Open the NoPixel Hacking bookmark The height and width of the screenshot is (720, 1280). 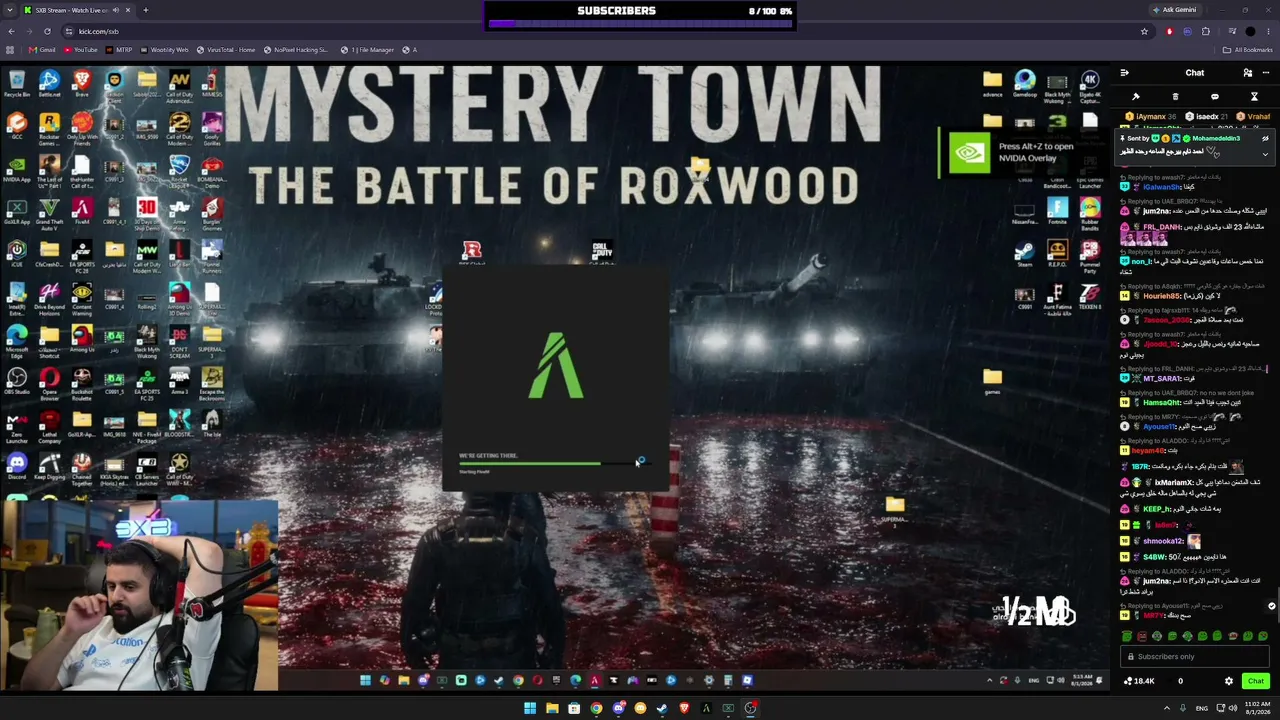point(296,50)
